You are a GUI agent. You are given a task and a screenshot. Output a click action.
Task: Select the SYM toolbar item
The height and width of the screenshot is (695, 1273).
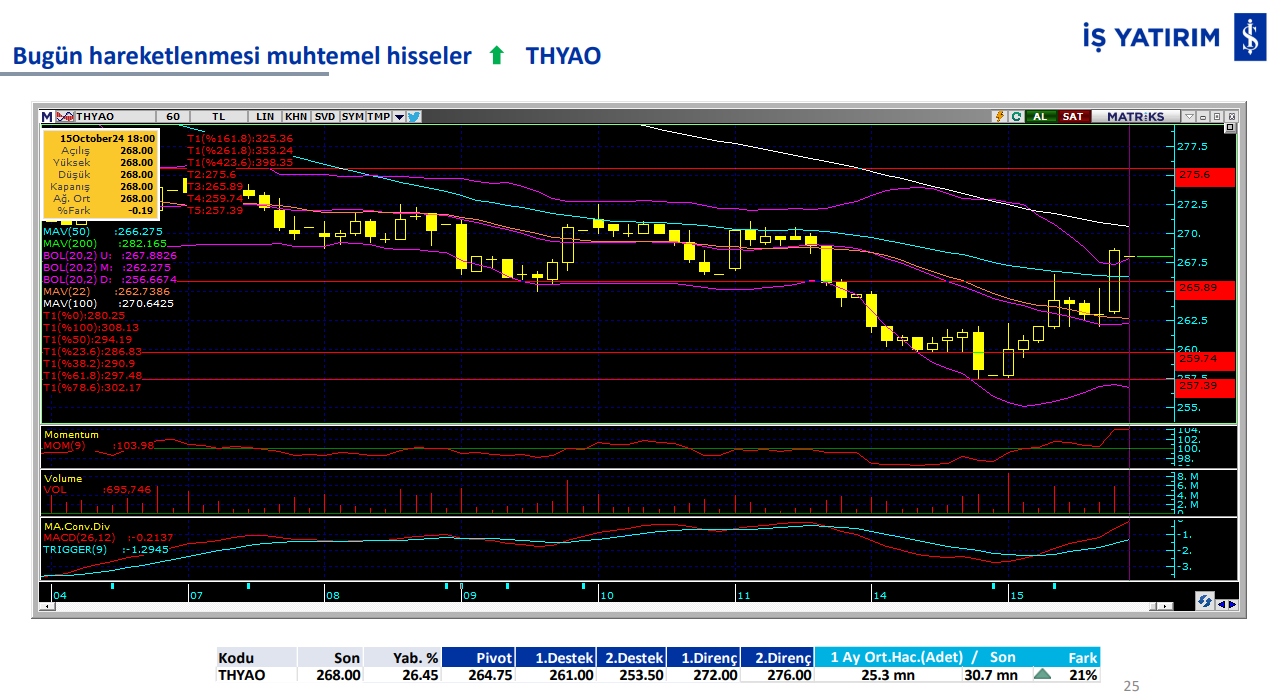tap(352, 117)
